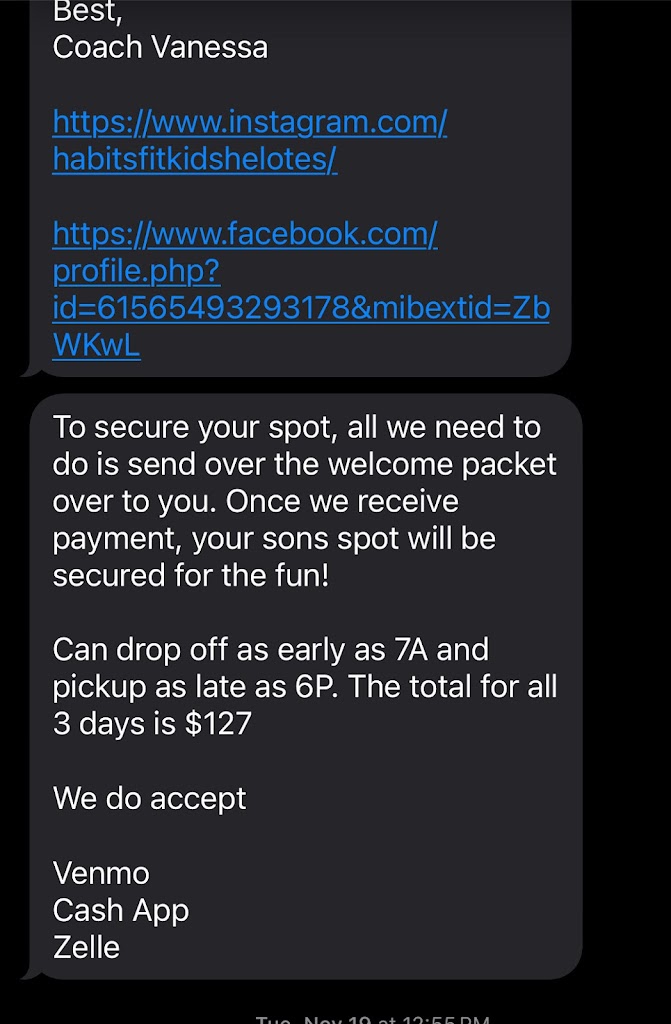Tap the word "Venmo"
The height and width of the screenshot is (1024, 671).
click(101, 873)
